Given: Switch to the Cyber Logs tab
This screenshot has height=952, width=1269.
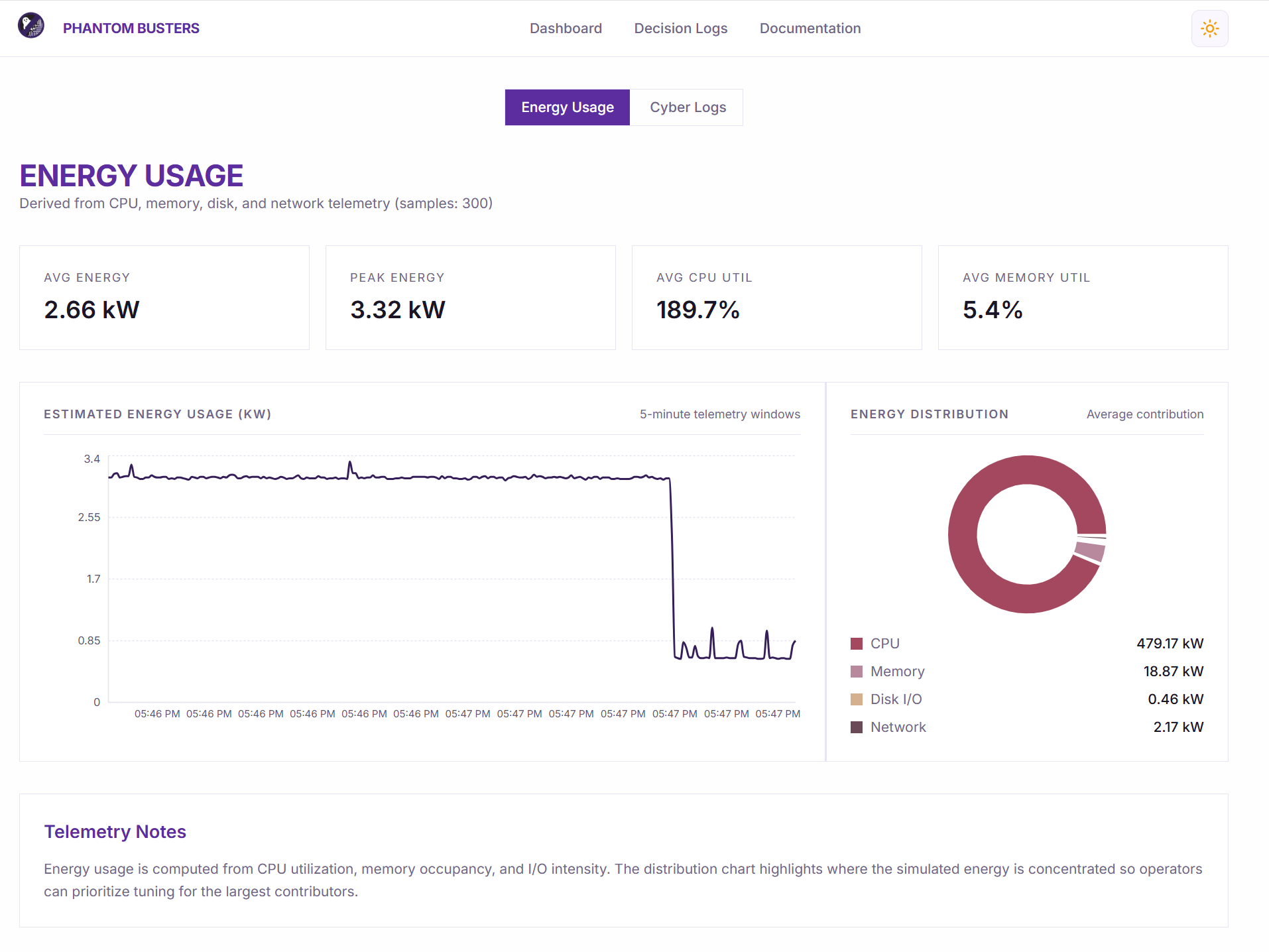Looking at the screenshot, I should (x=687, y=107).
